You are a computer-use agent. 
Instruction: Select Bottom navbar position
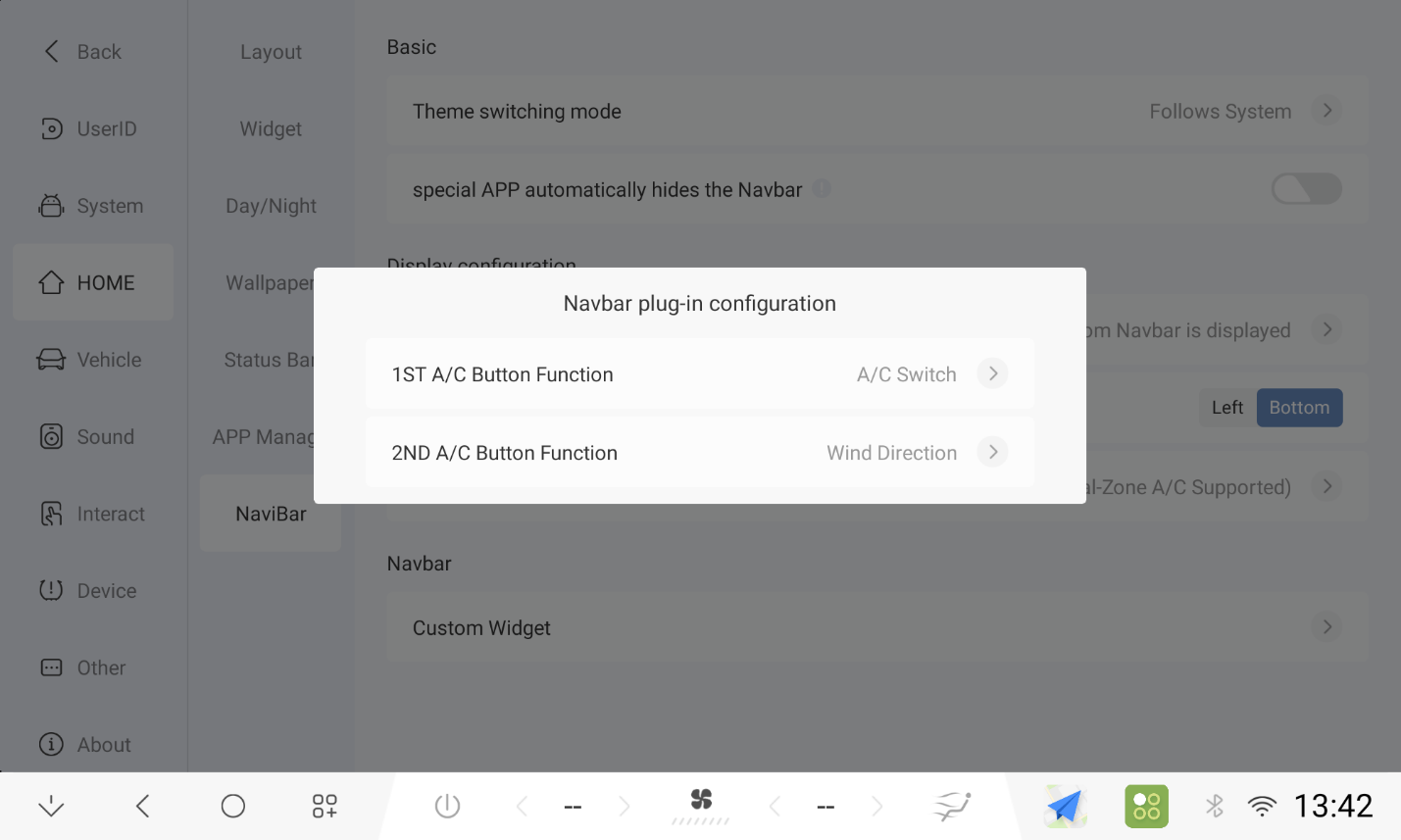[1299, 408]
